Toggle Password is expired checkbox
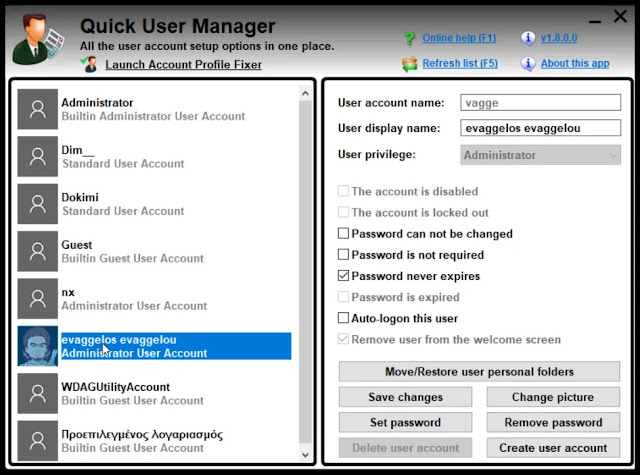This screenshot has width=640, height=475. coord(343,297)
